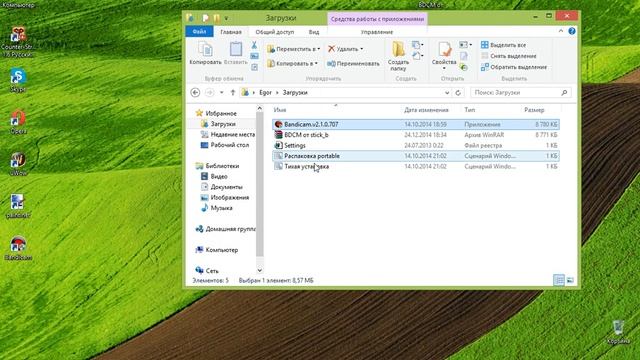Switch to the Вид tab
The width and height of the screenshot is (640, 360).
pyautogui.click(x=314, y=32)
